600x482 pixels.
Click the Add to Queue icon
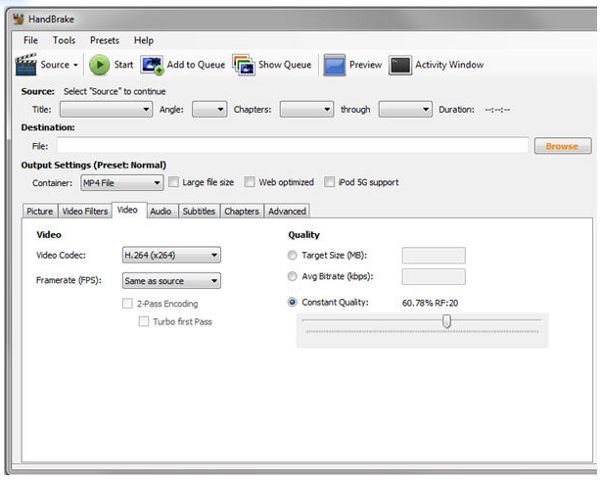pos(152,65)
